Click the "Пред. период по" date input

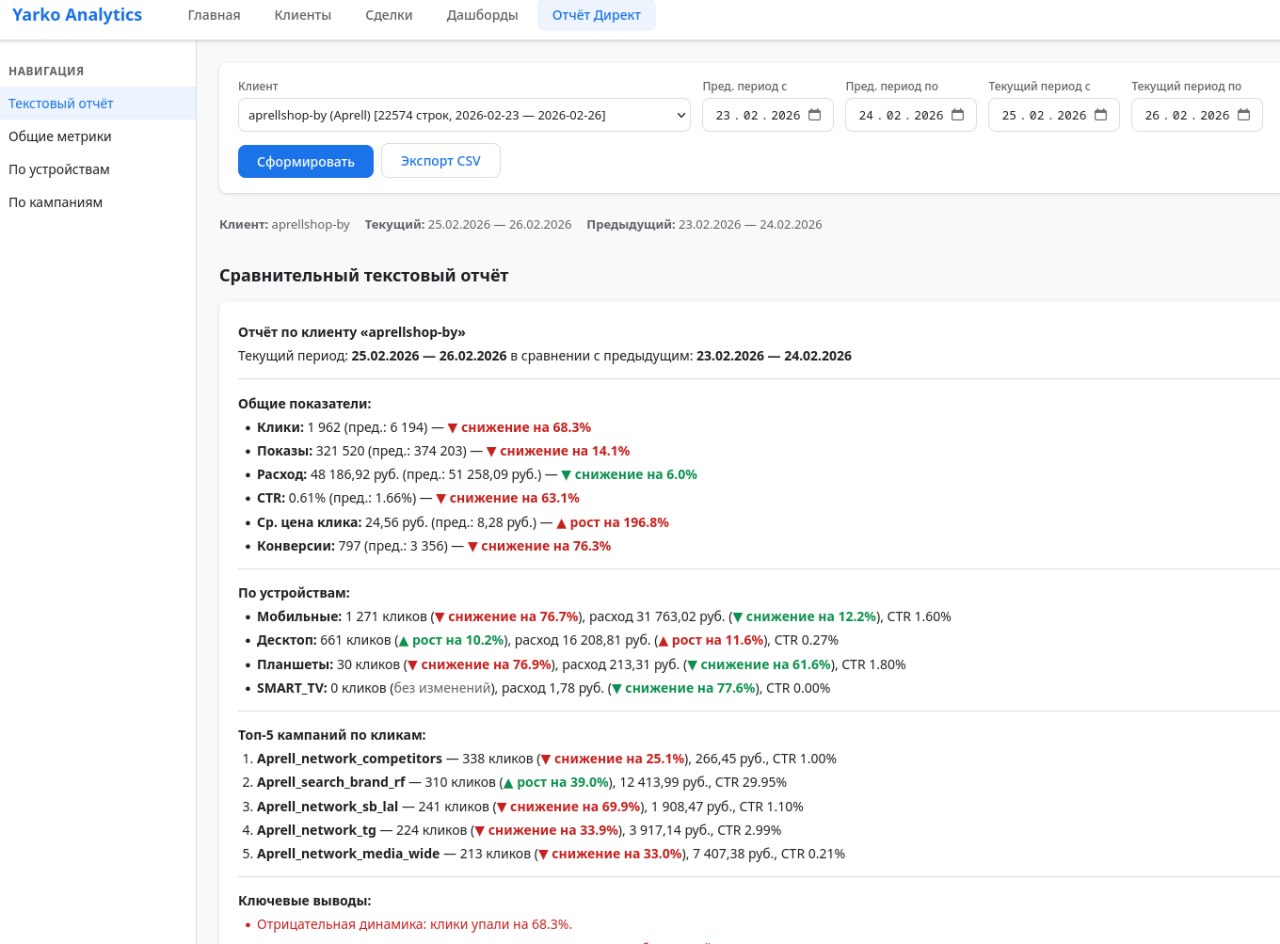(x=900, y=114)
